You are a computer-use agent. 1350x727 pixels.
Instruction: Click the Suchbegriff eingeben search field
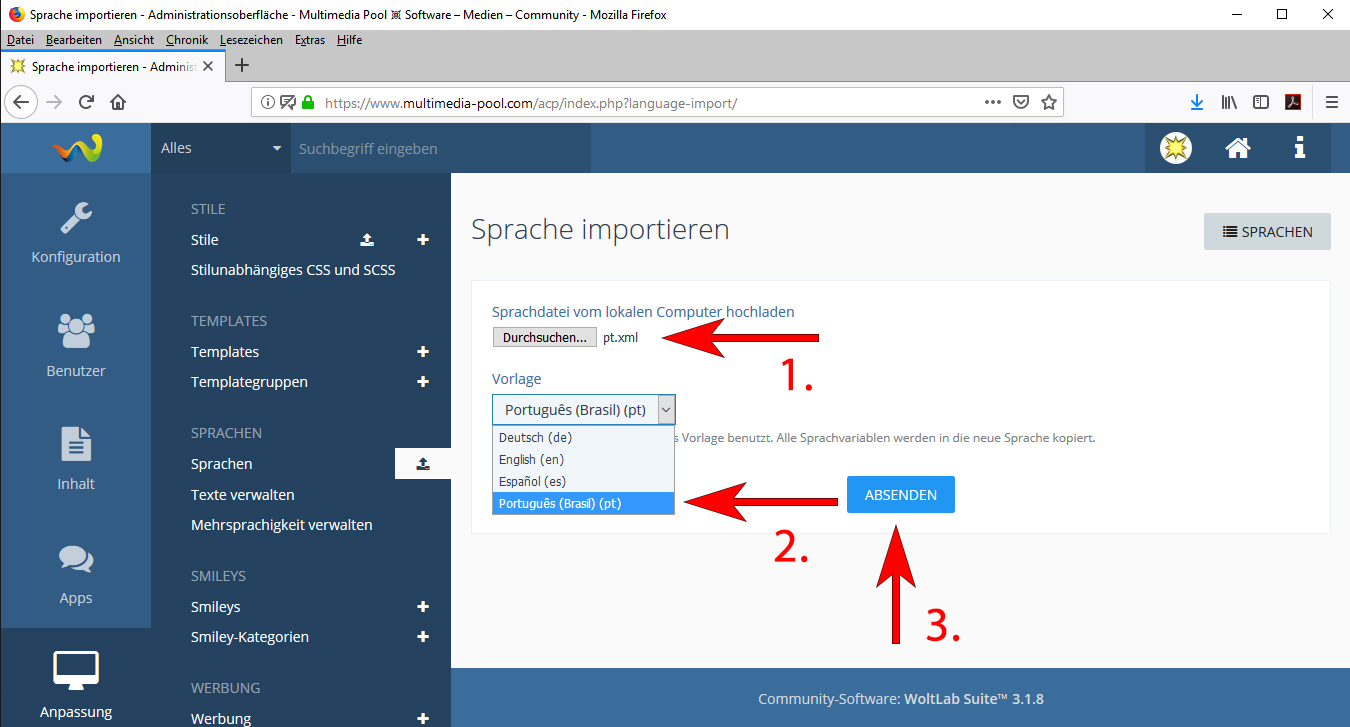click(440, 148)
